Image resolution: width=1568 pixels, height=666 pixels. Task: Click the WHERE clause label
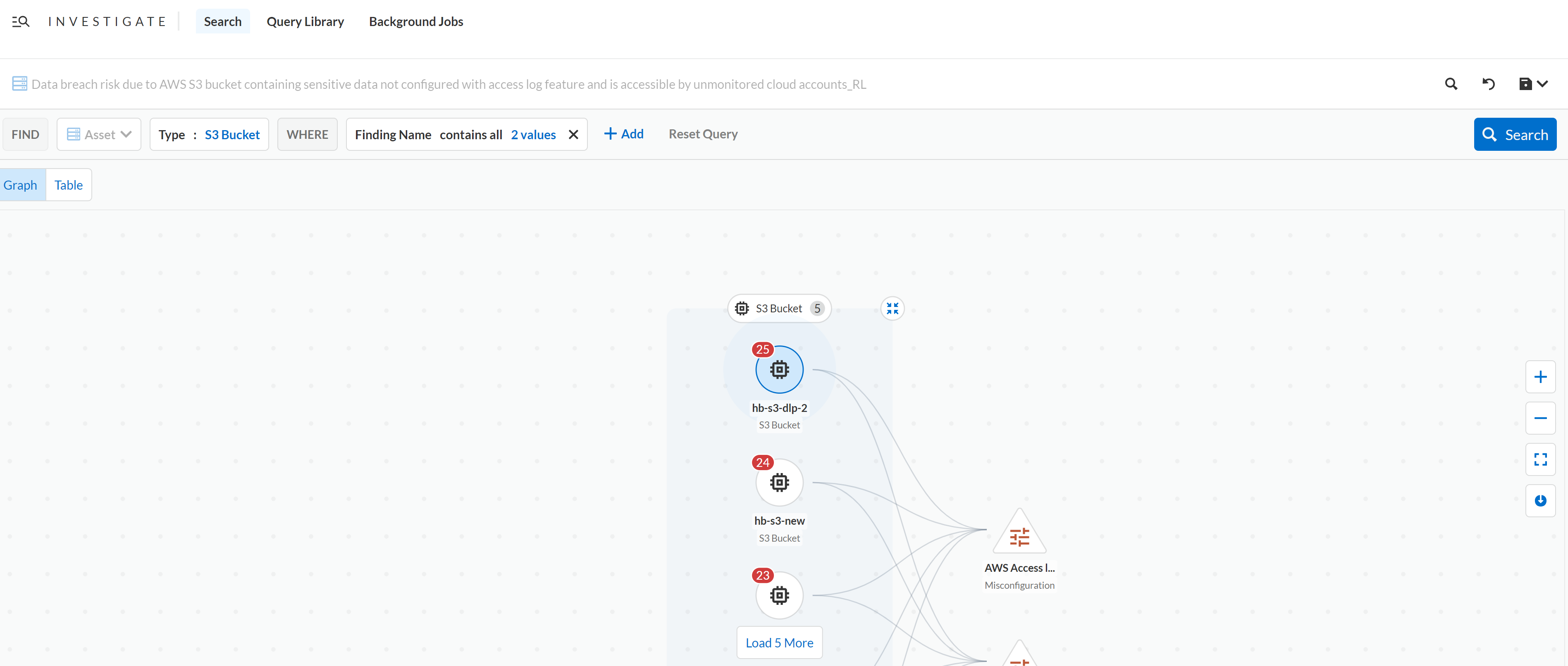307,134
